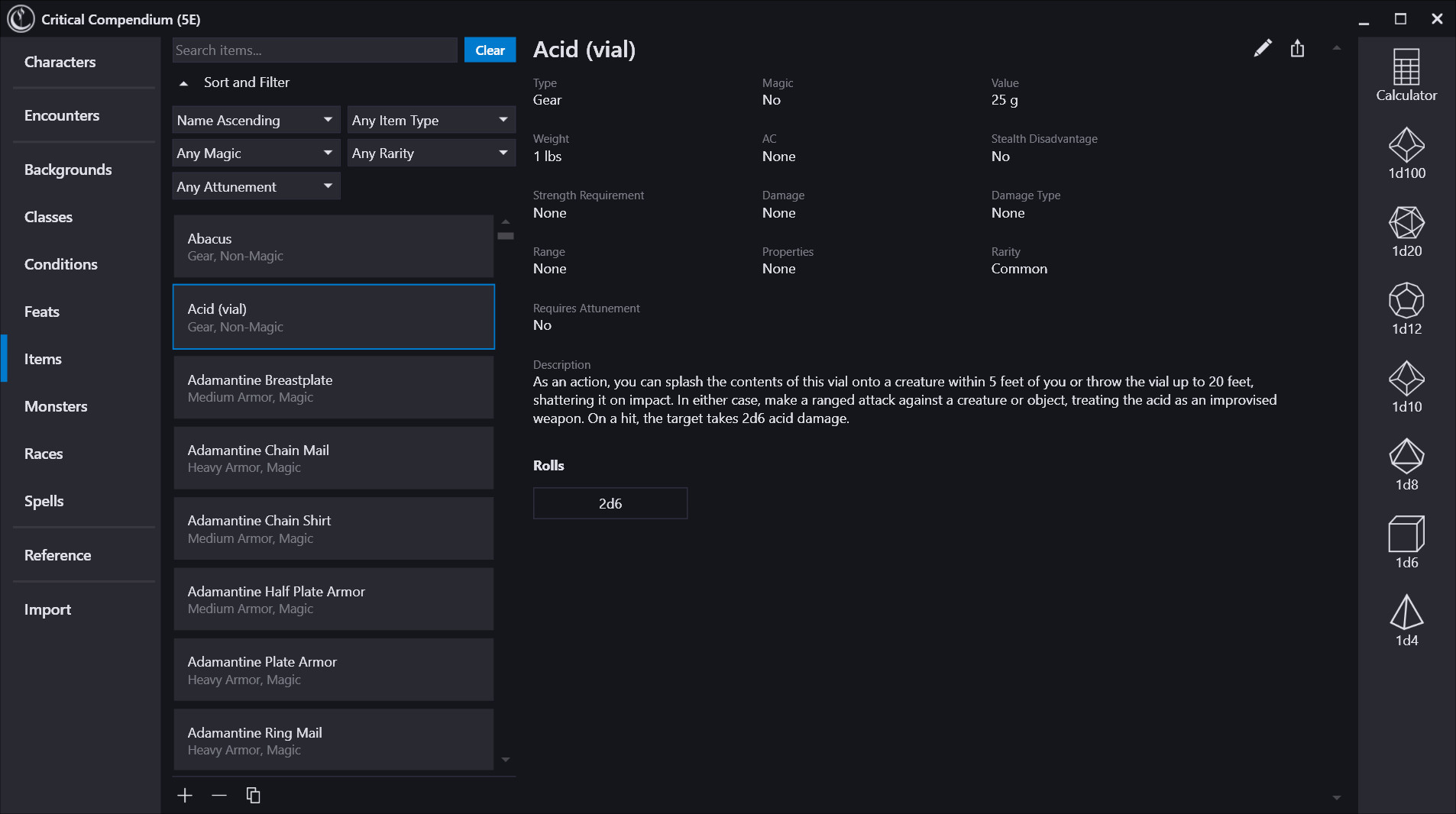Image resolution: width=1456 pixels, height=814 pixels.
Task: Duplicate selected item using copy icon
Action: pyautogui.click(x=253, y=795)
